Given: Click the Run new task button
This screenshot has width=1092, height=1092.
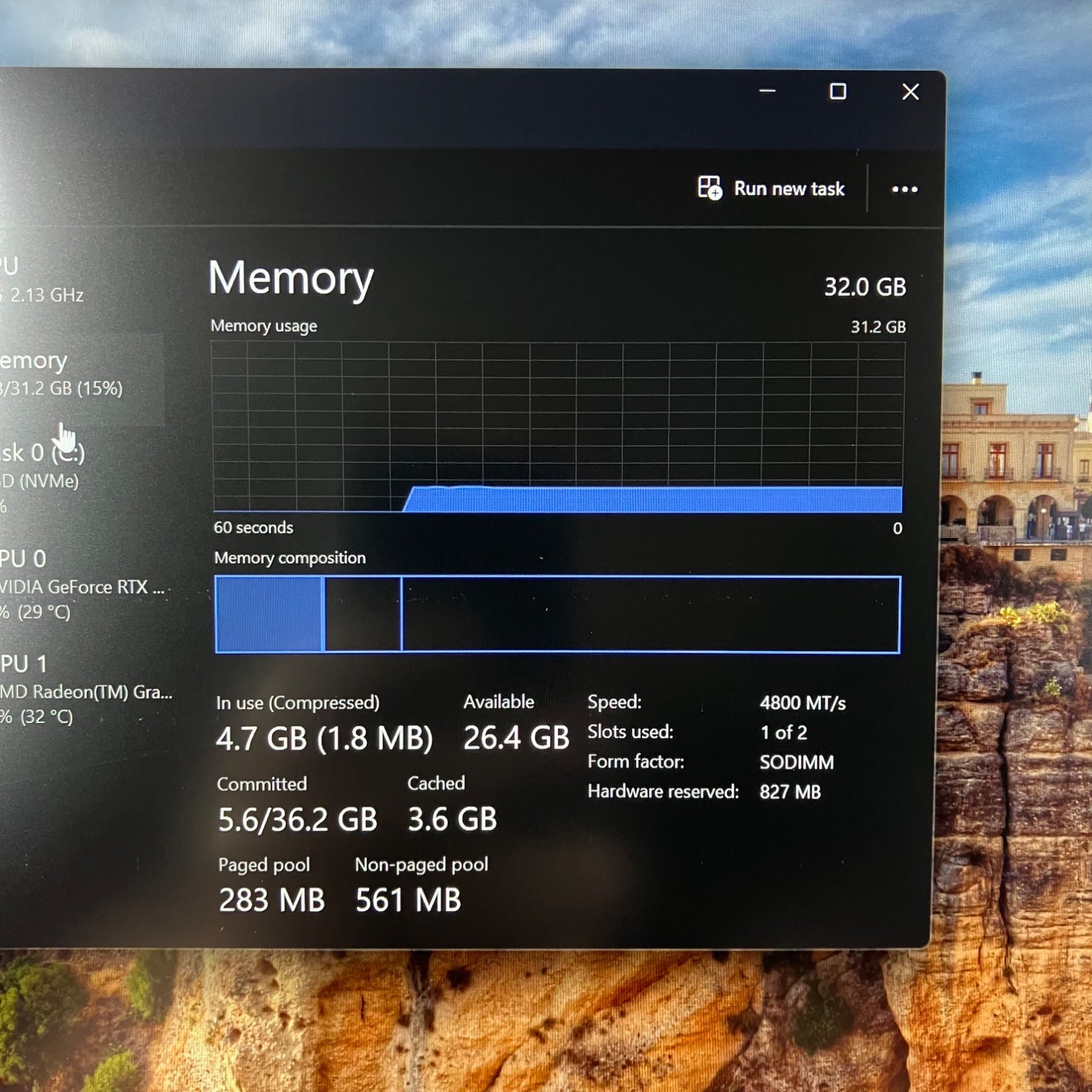Looking at the screenshot, I should (x=771, y=189).
